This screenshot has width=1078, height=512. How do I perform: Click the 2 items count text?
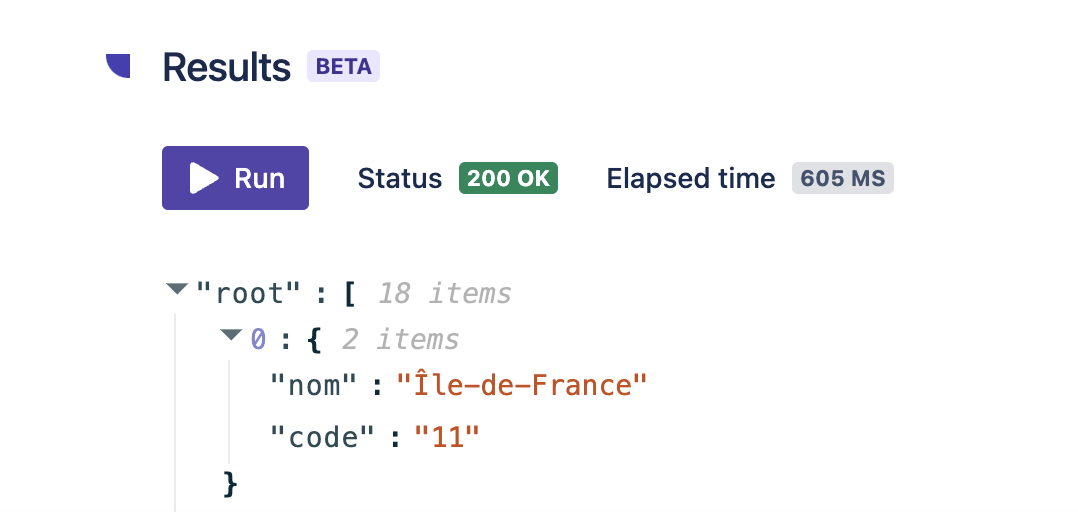(x=400, y=339)
